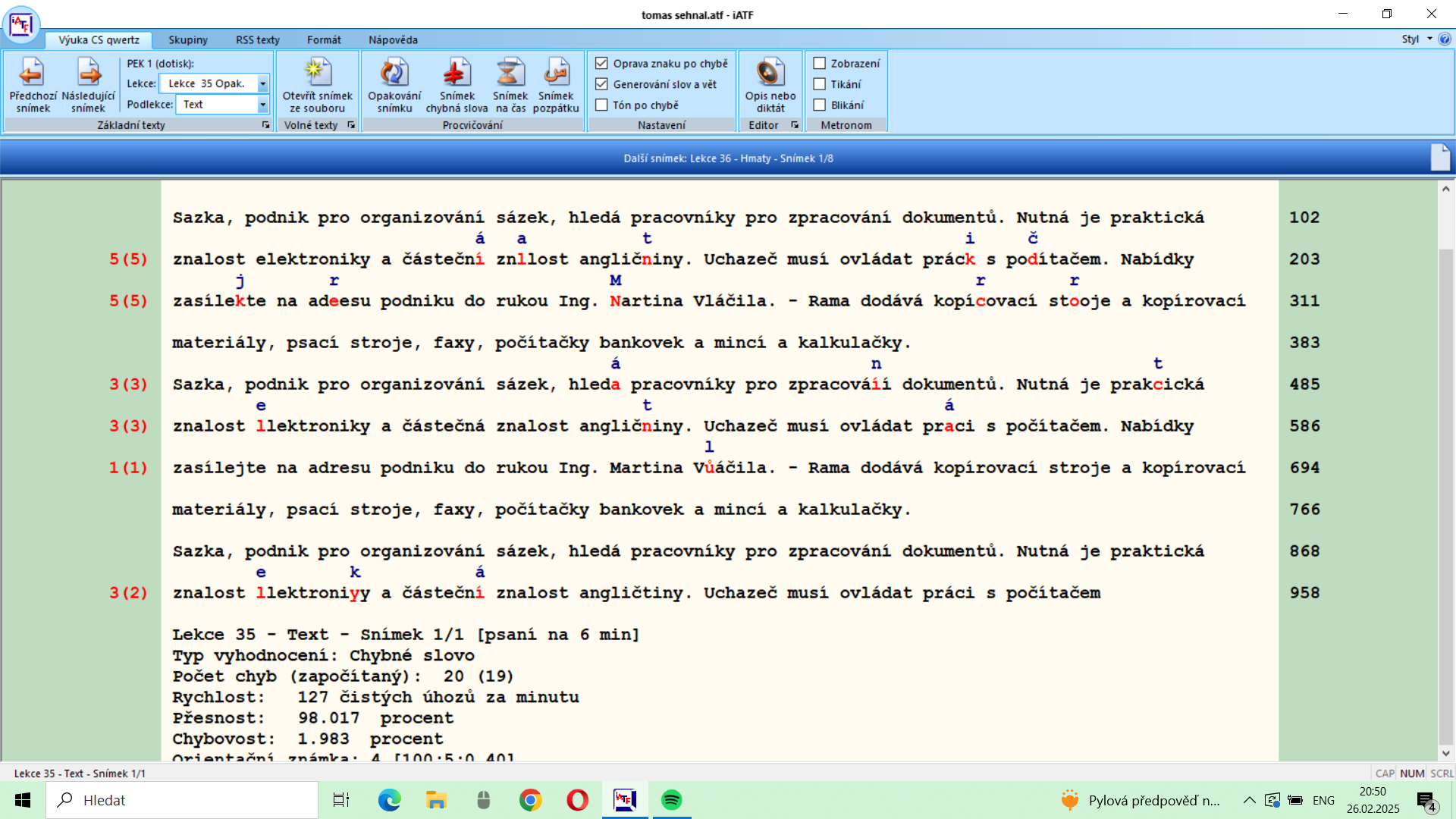Uncheck Oprava znaku po chybě
Image resolution: width=1456 pixels, height=819 pixels.
(601, 64)
